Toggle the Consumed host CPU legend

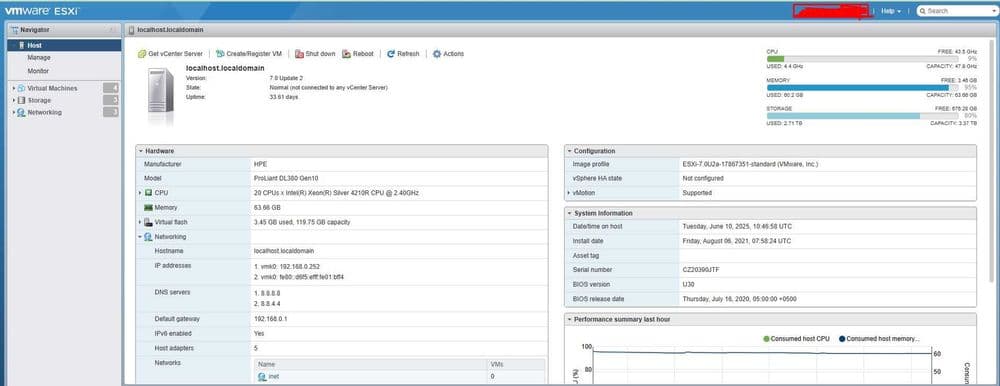(796, 339)
